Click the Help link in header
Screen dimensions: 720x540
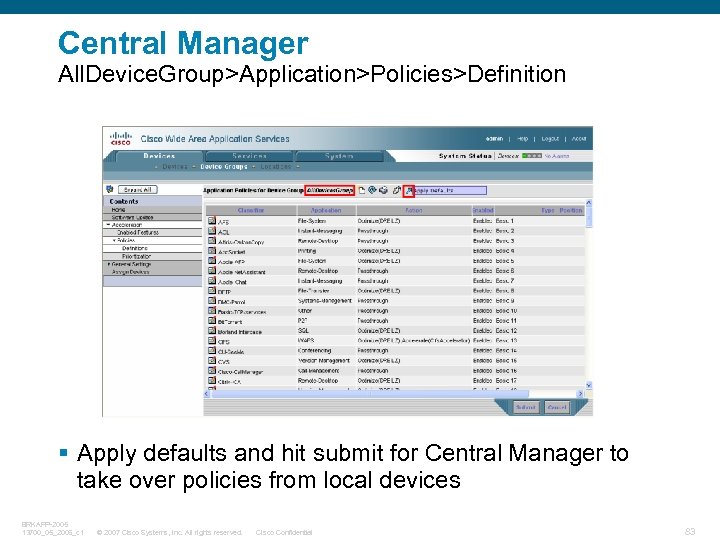pyautogui.click(x=523, y=139)
